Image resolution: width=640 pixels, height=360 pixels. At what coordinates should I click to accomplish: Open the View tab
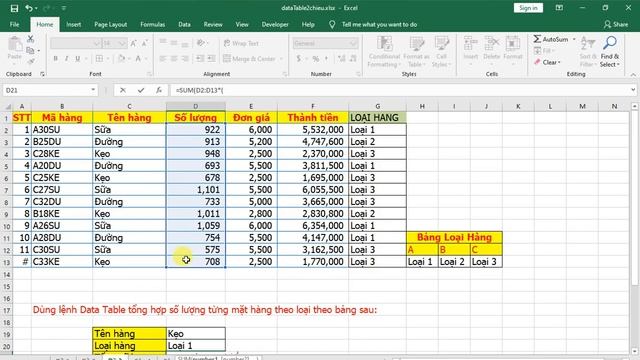point(242,24)
